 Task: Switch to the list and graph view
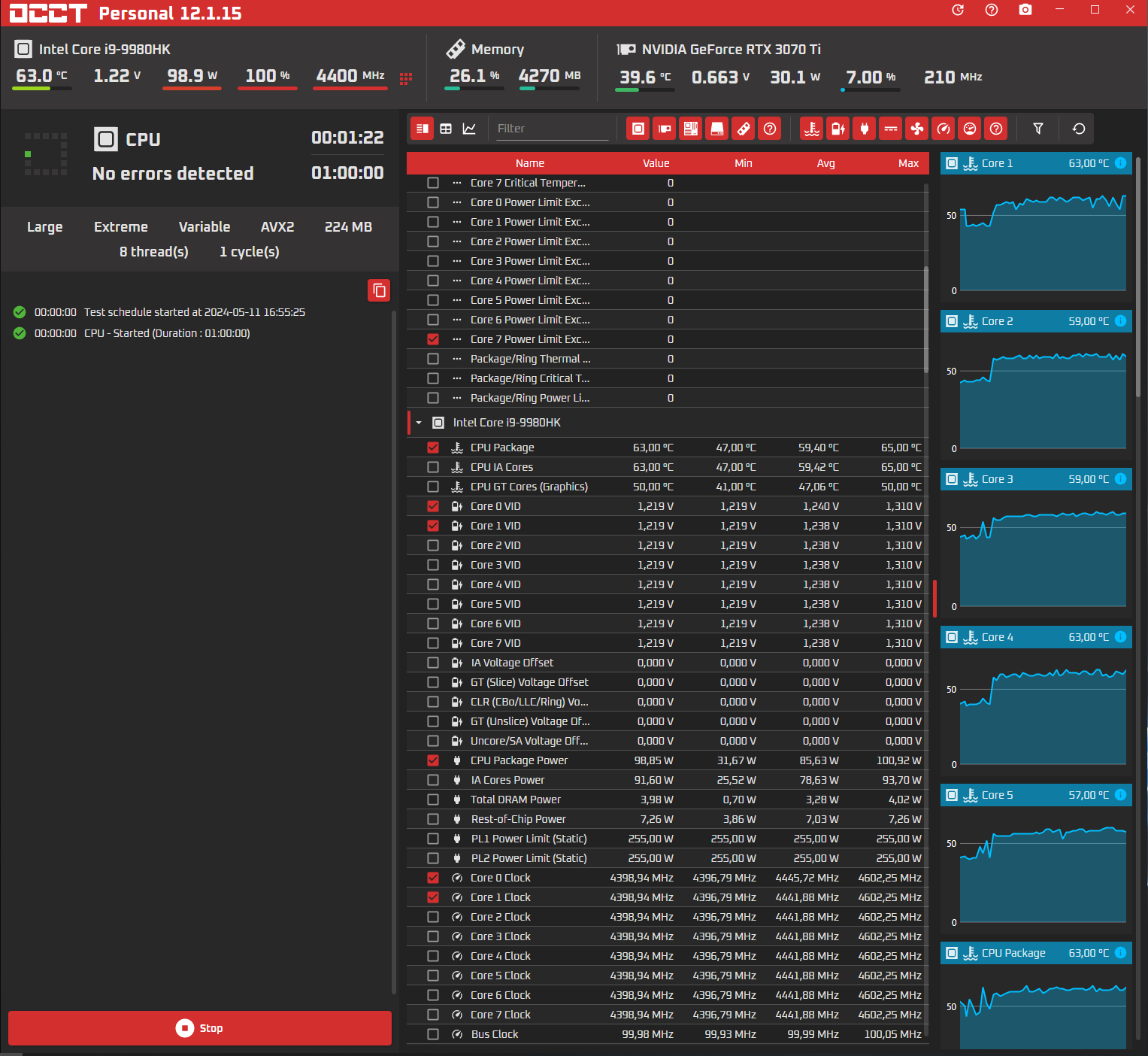[x=423, y=129]
